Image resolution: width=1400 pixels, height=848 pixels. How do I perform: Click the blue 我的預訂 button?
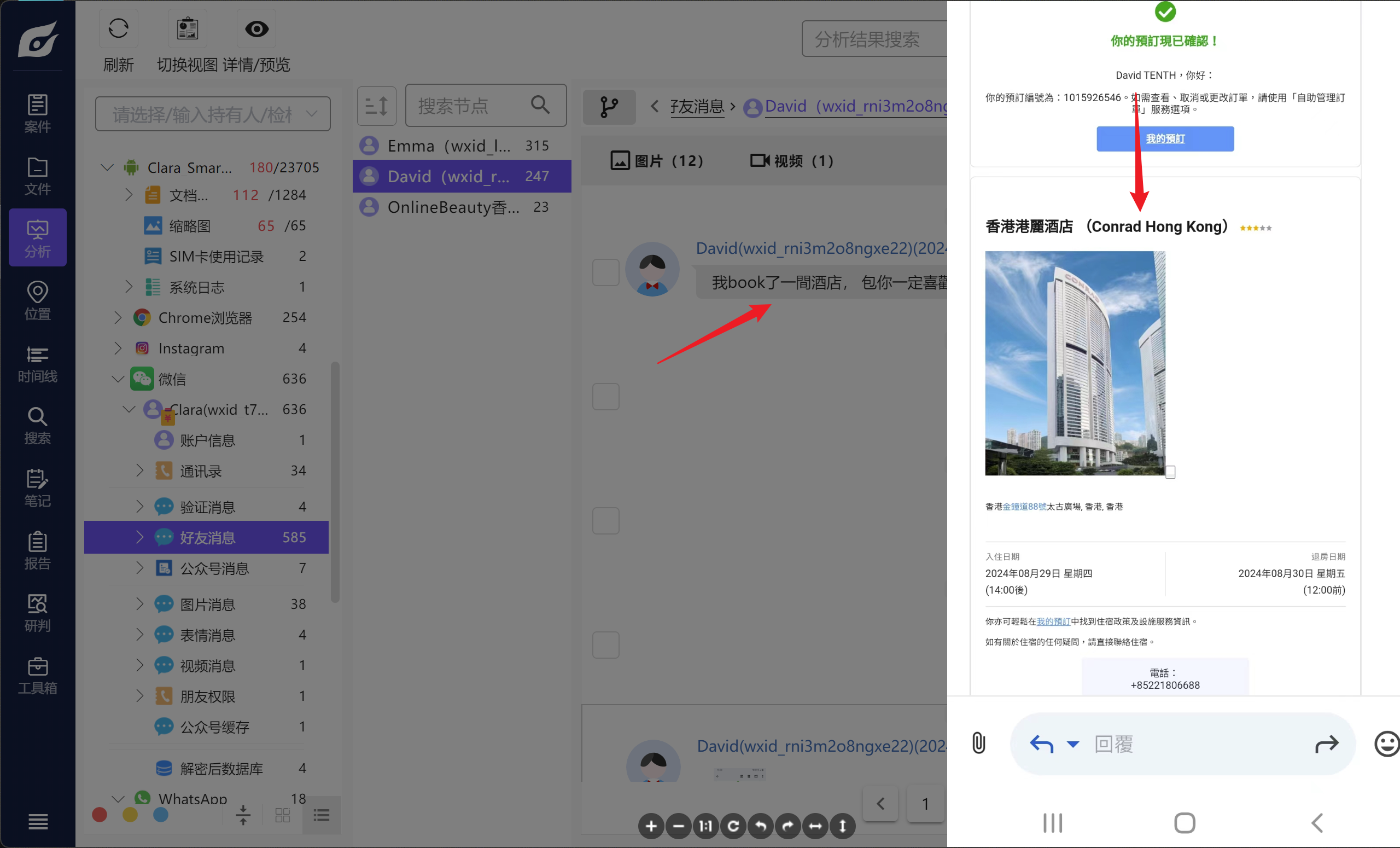coord(1165,138)
